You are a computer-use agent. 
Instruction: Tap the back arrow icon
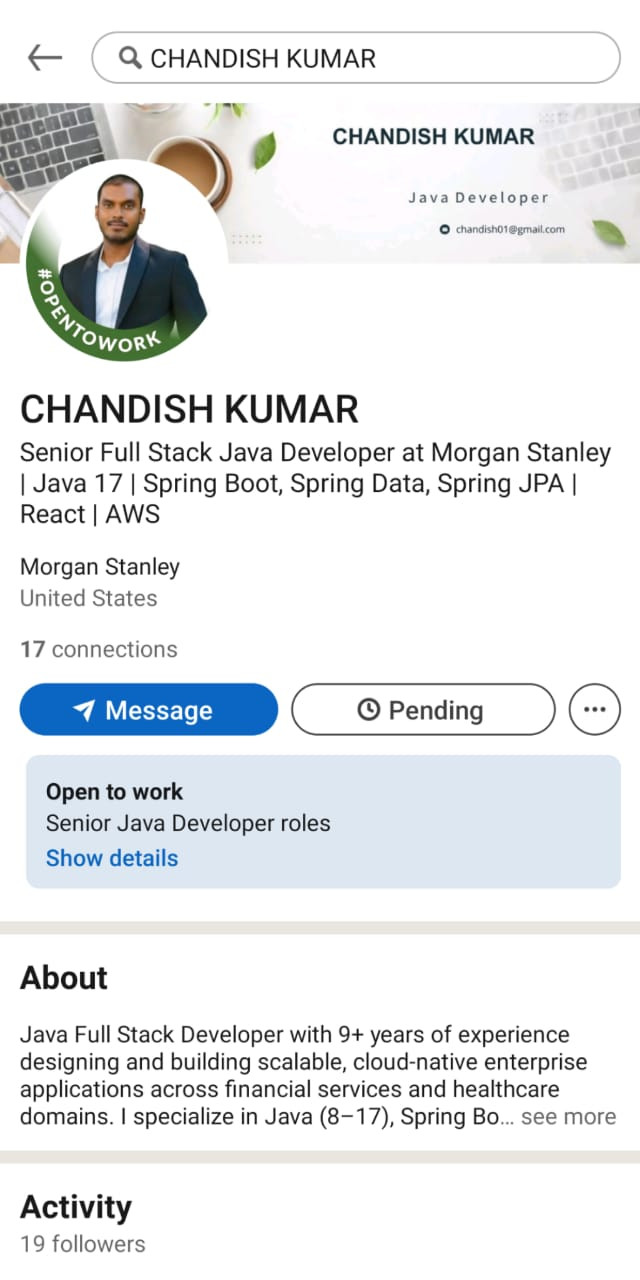(x=45, y=58)
